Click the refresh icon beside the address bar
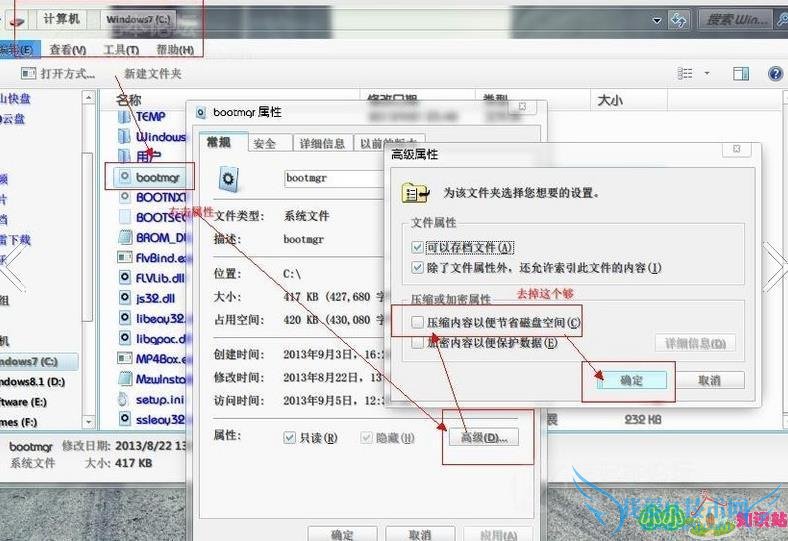788x541 pixels. click(x=678, y=21)
